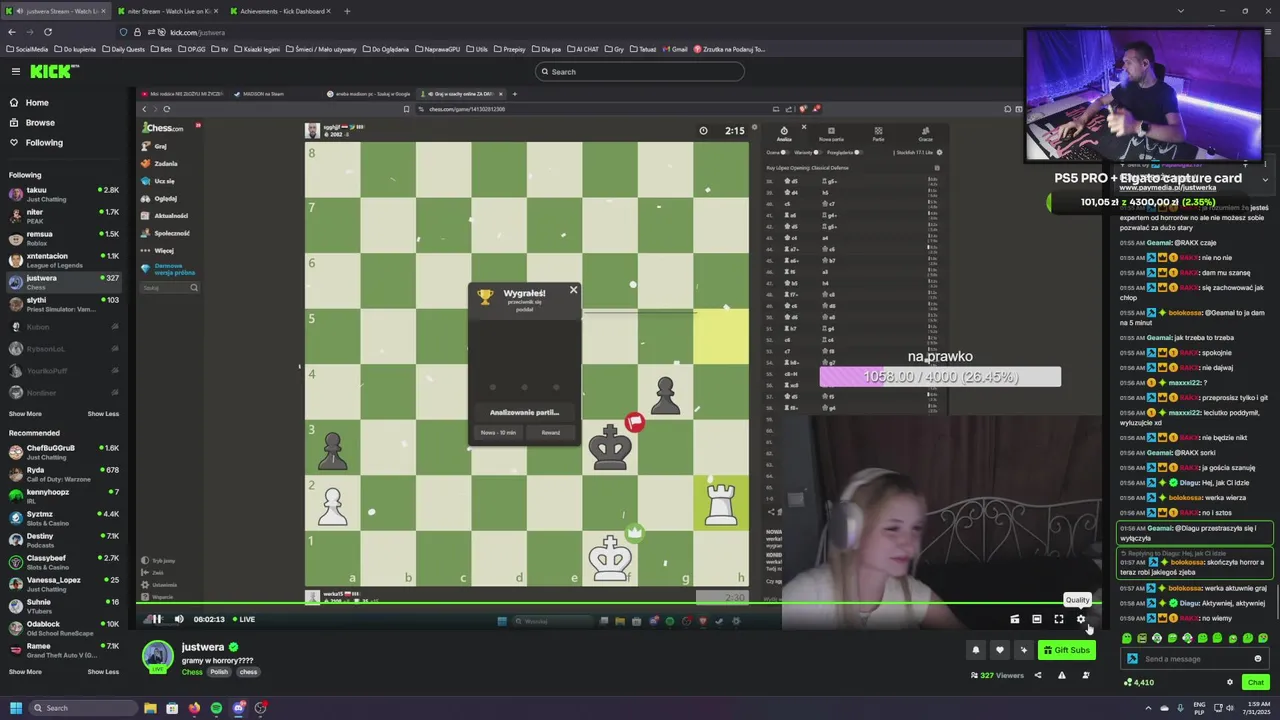
Task: Pause the live stream playback
Action: 156,619
